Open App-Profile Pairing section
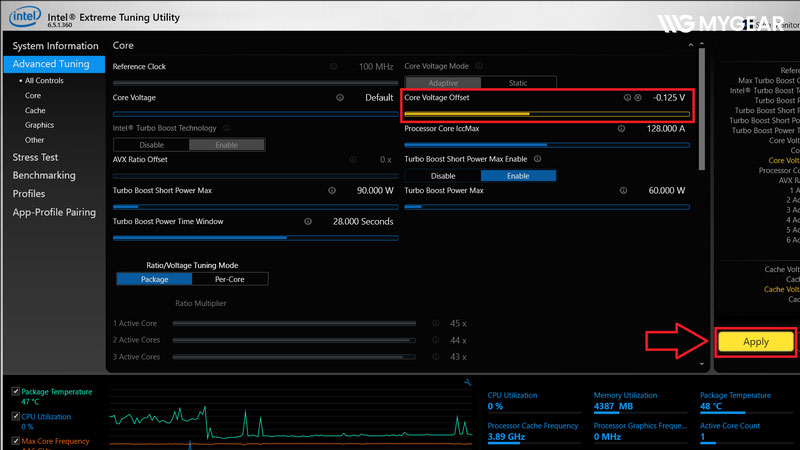The width and height of the screenshot is (800, 450). tap(54, 212)
